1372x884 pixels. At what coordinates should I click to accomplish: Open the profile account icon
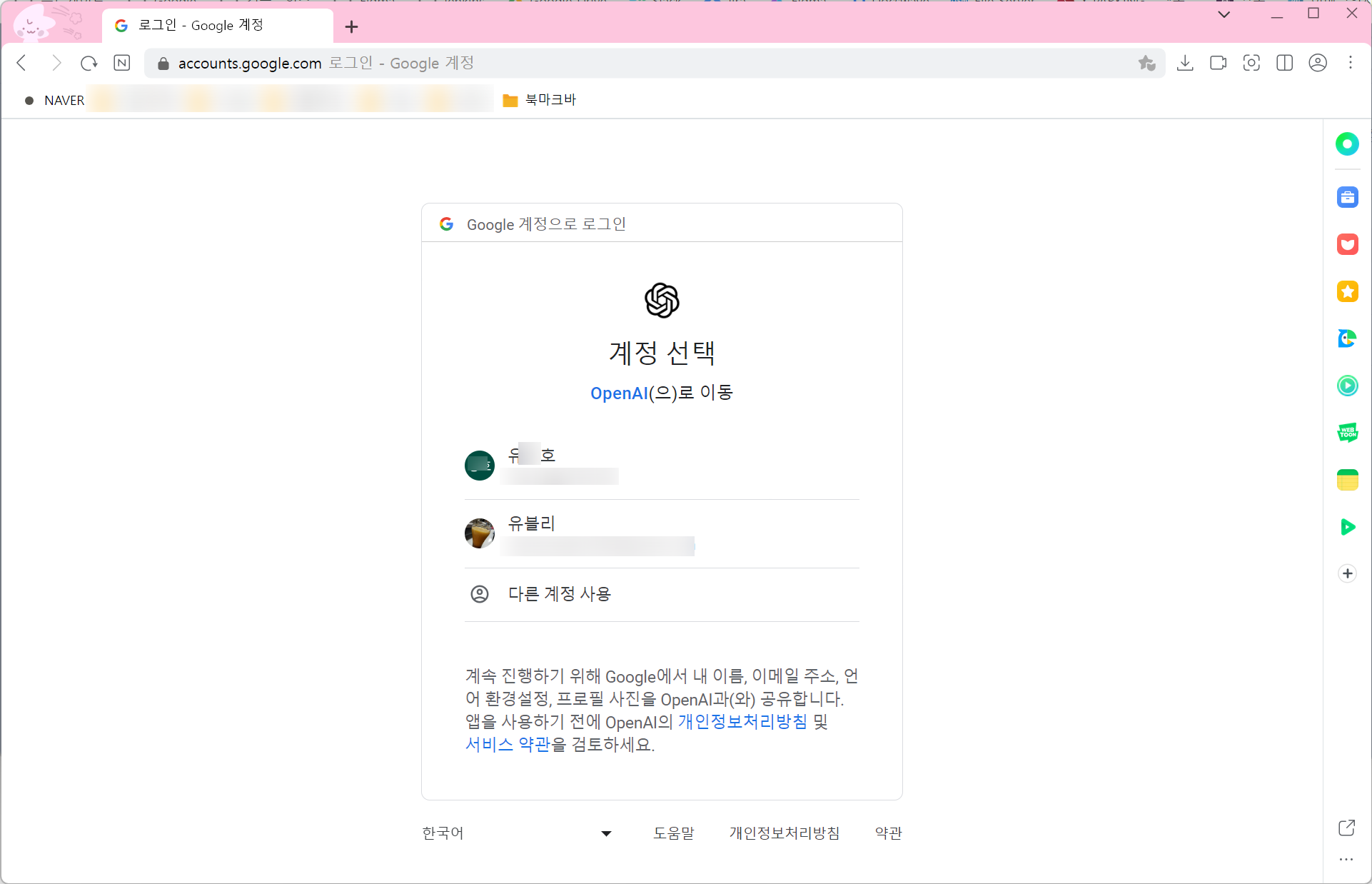pos(1318,63)
